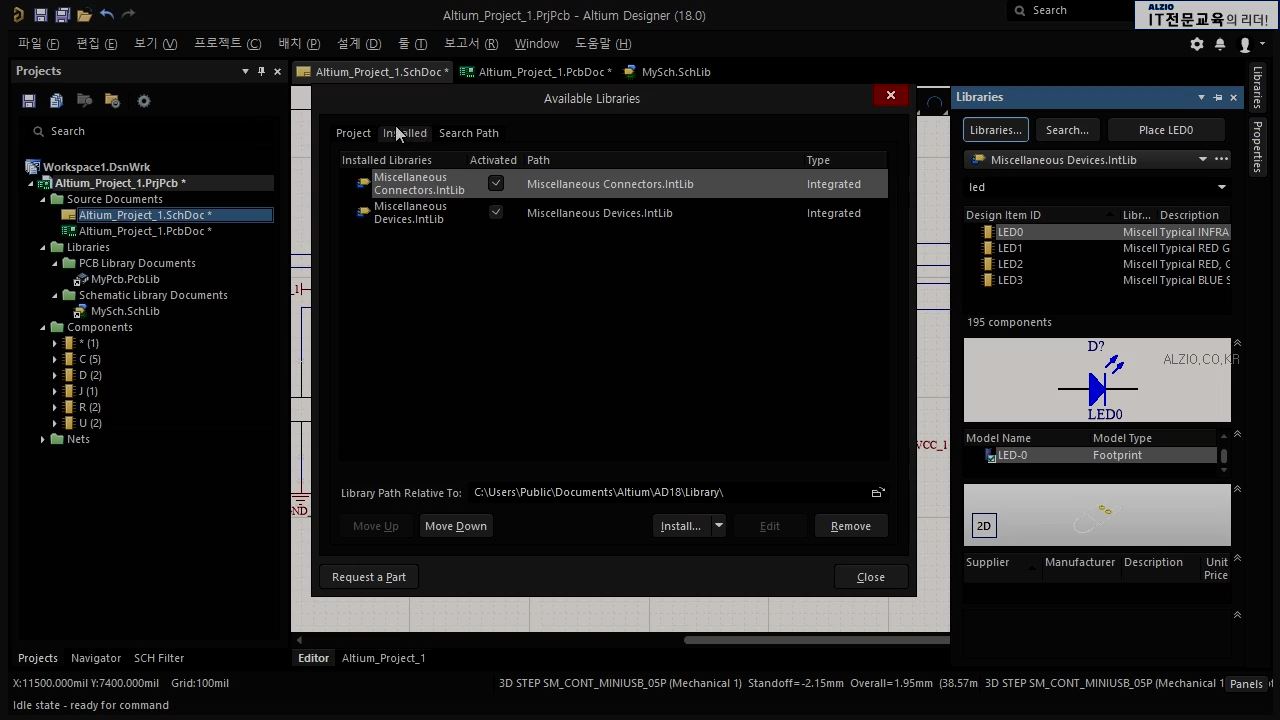
Task: Click the Libraries... button in Libraries panel
Action: click(996, 130)
